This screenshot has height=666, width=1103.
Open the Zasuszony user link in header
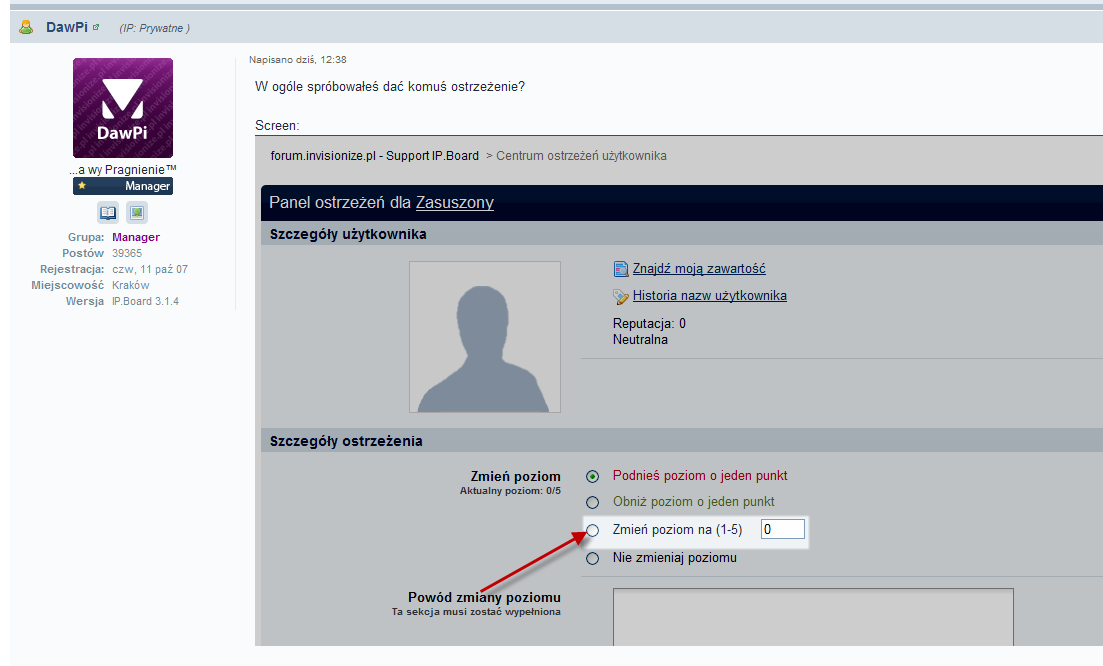454,203
